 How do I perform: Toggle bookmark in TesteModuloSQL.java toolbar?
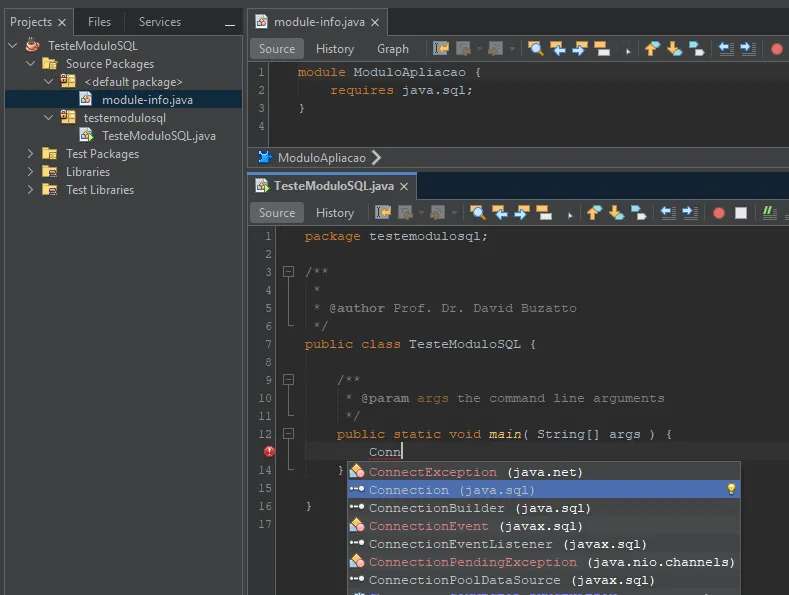(639, 213)
